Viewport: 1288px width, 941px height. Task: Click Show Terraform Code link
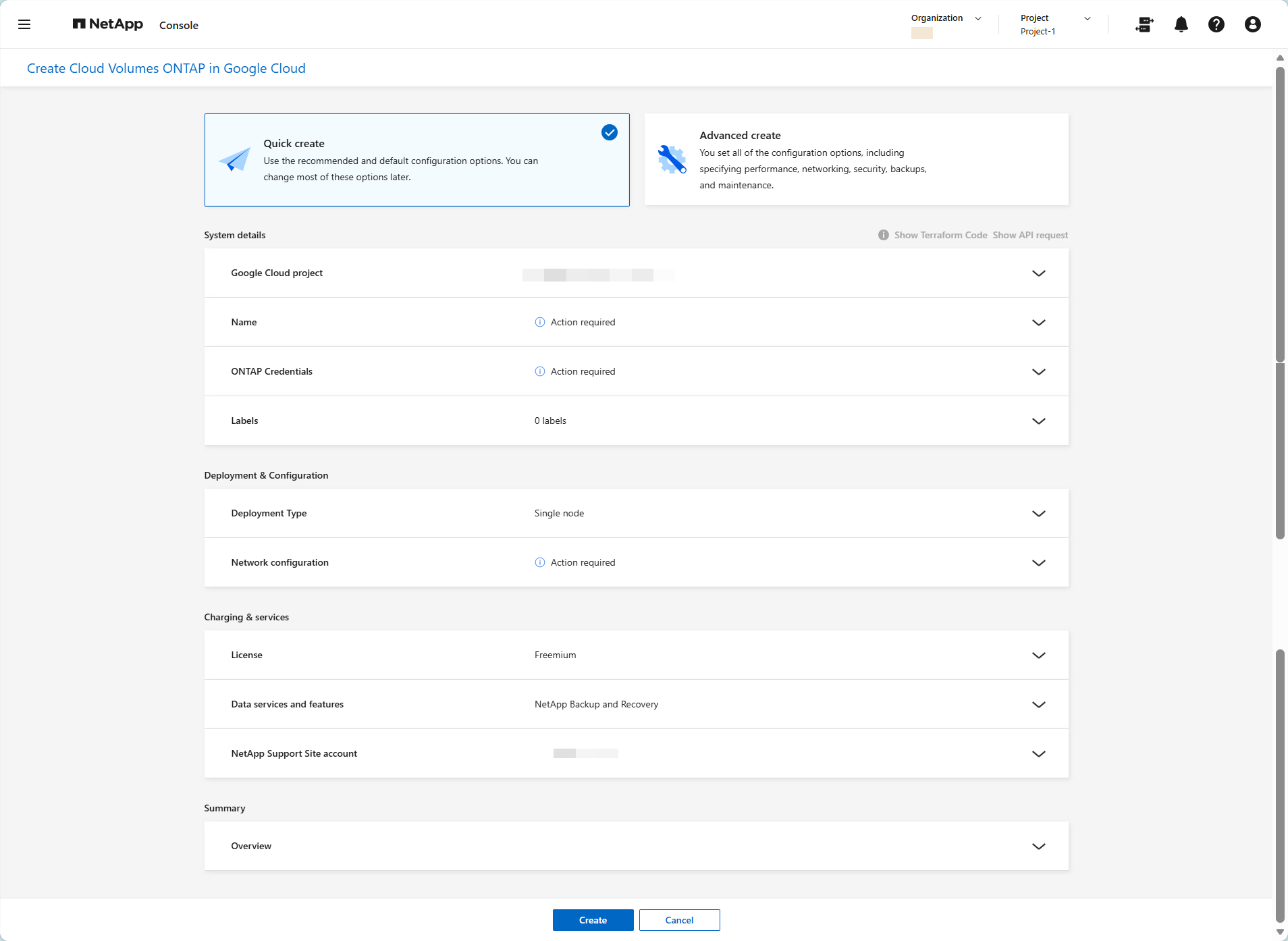940,235
